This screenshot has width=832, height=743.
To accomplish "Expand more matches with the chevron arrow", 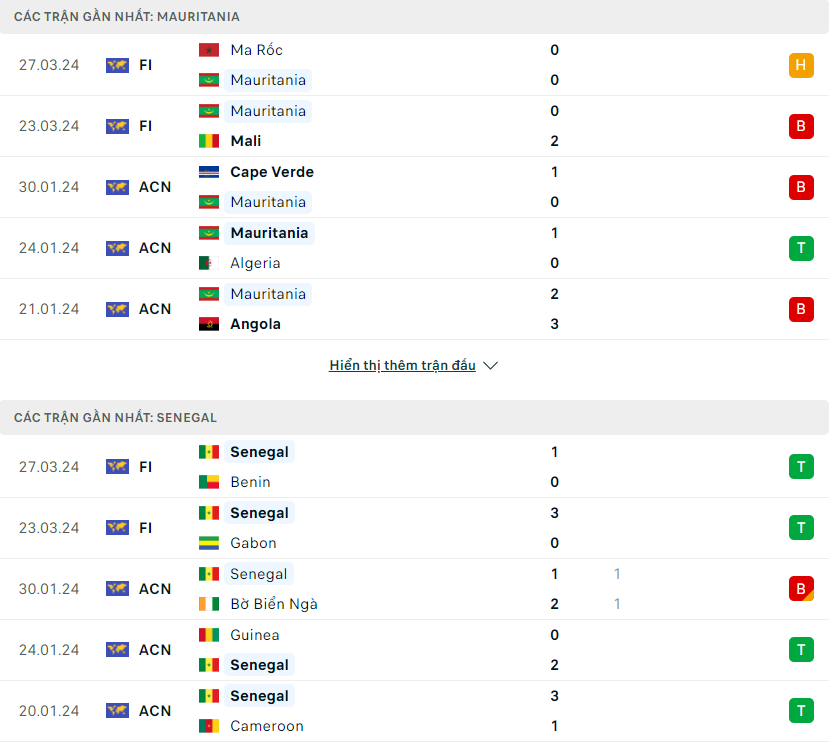I will 491,366.
